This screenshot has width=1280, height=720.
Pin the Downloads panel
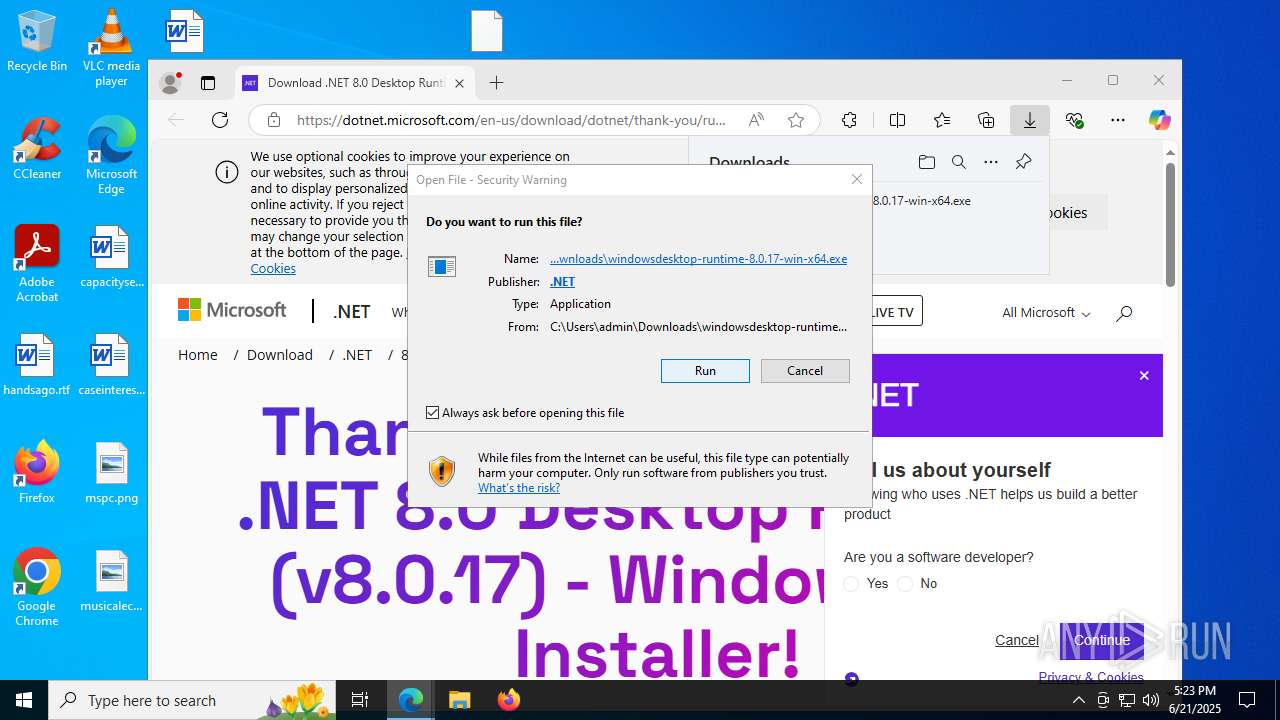click(x=1023, y=162)
